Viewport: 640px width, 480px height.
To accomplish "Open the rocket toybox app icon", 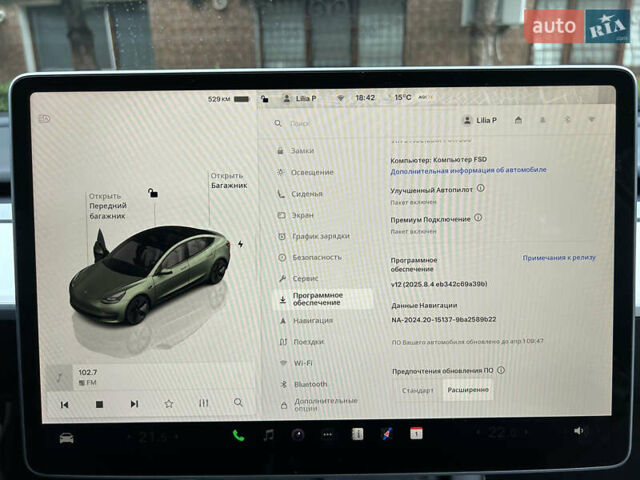I will click(x=387, y=433).
